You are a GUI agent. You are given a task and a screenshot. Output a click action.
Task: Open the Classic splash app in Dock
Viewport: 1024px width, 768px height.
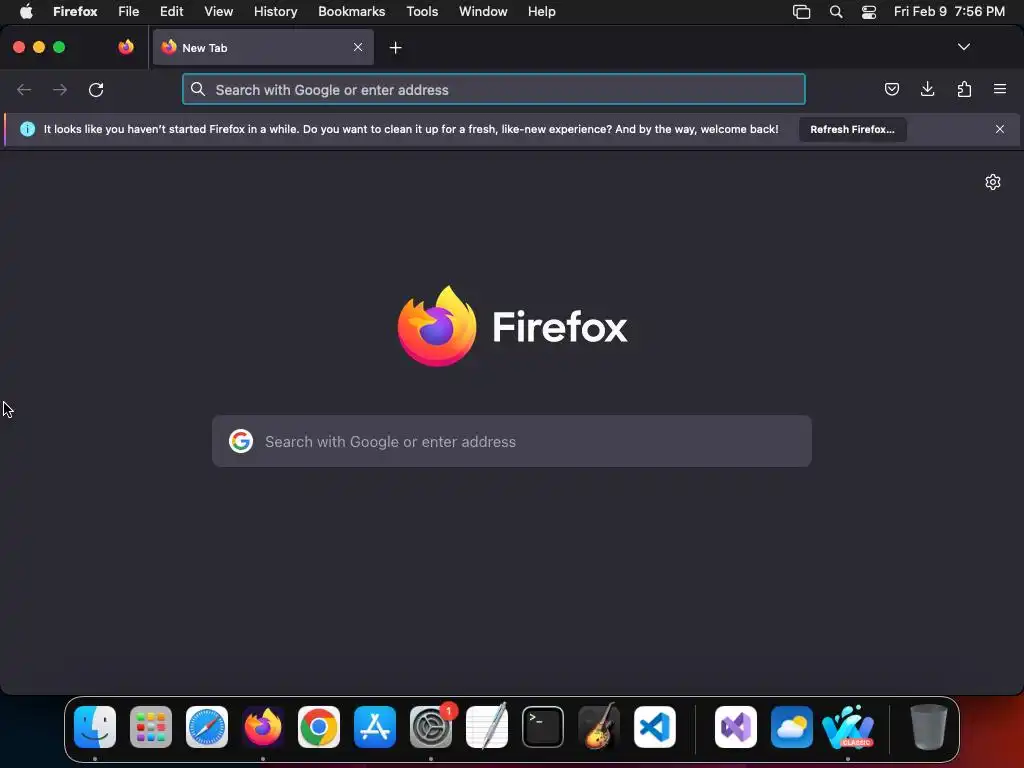point(848,727)
